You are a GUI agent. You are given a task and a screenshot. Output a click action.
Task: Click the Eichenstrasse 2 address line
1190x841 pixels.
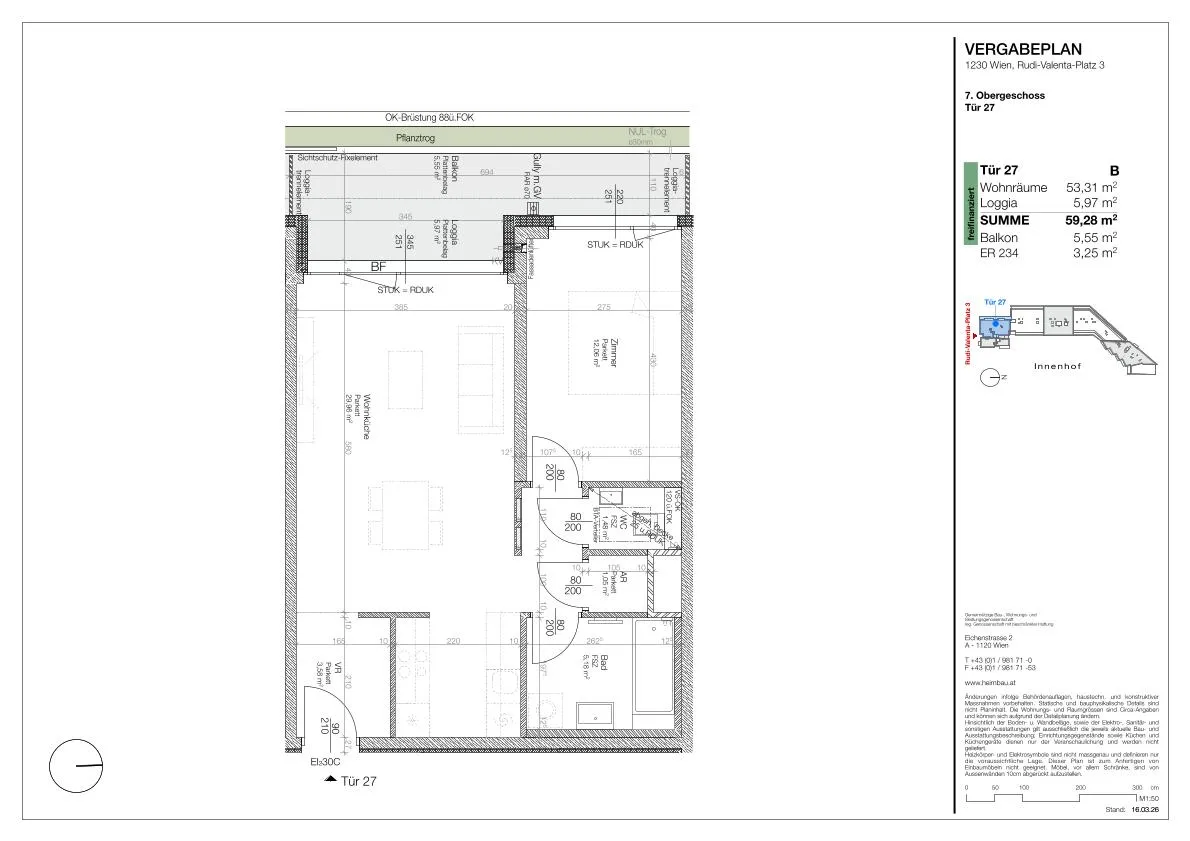point(988,638)
